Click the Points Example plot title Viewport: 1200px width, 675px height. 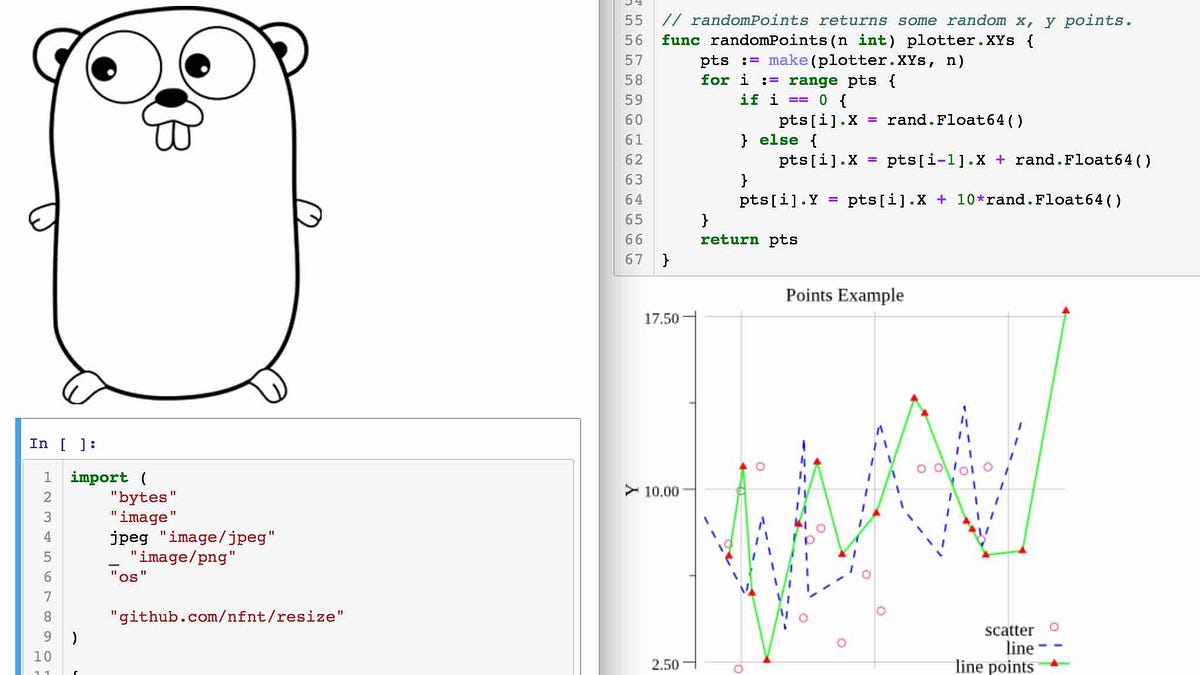(844, 295)
